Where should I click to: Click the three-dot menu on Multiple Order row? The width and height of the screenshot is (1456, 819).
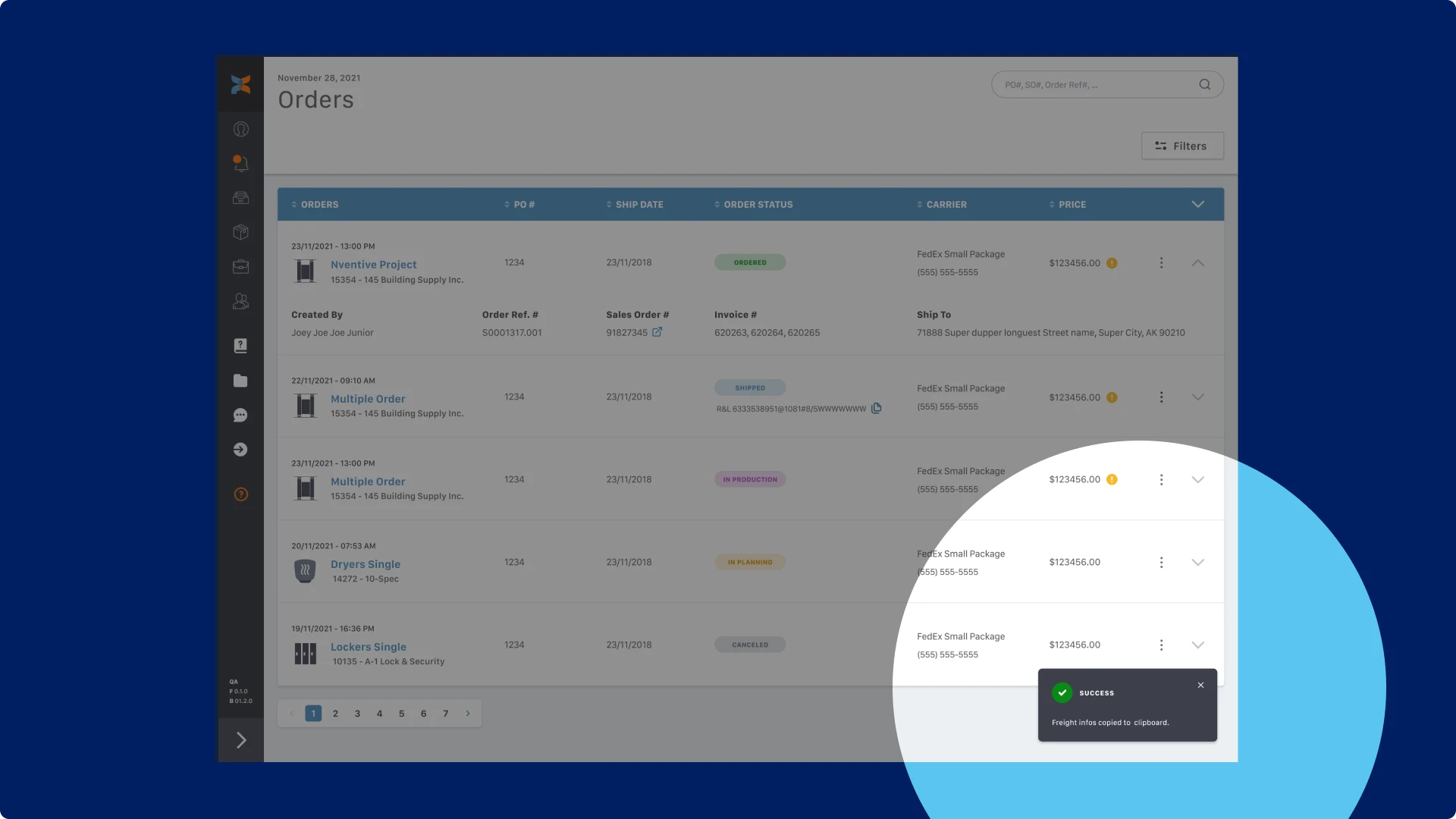click(1161, 397)
